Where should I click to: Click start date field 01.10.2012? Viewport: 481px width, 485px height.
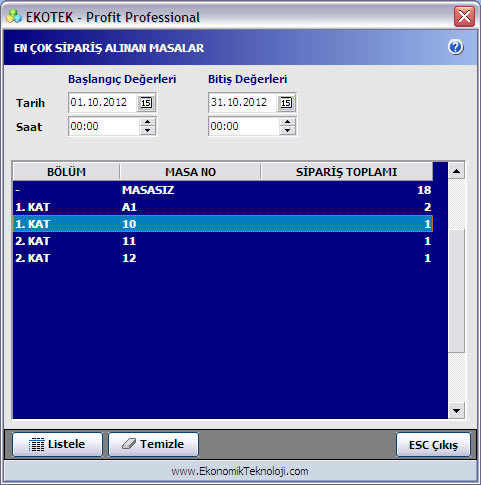coord(102,102)
